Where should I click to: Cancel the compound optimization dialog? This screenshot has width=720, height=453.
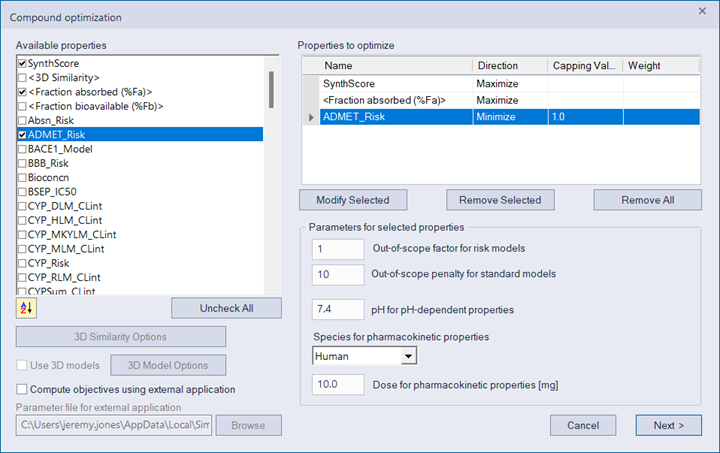pyautogui.click(x=583, y=425)
